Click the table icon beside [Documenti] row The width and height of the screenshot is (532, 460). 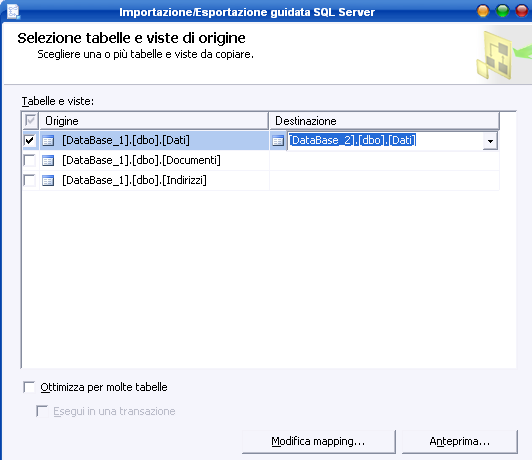pyautogui.click(x=48, y=160)
